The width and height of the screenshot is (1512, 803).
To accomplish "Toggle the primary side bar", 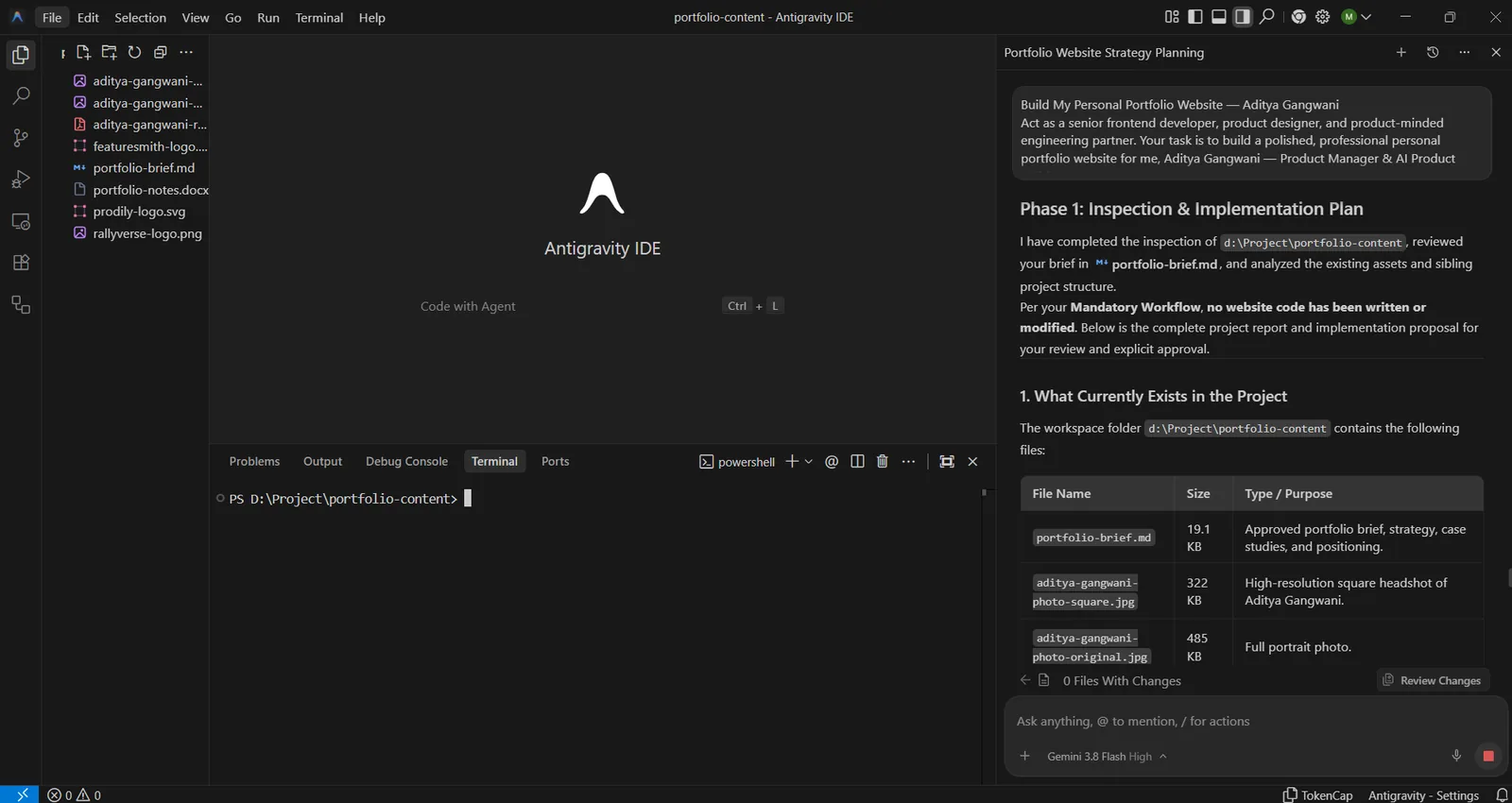I will pyautogui.click(x=1195, y=17).
